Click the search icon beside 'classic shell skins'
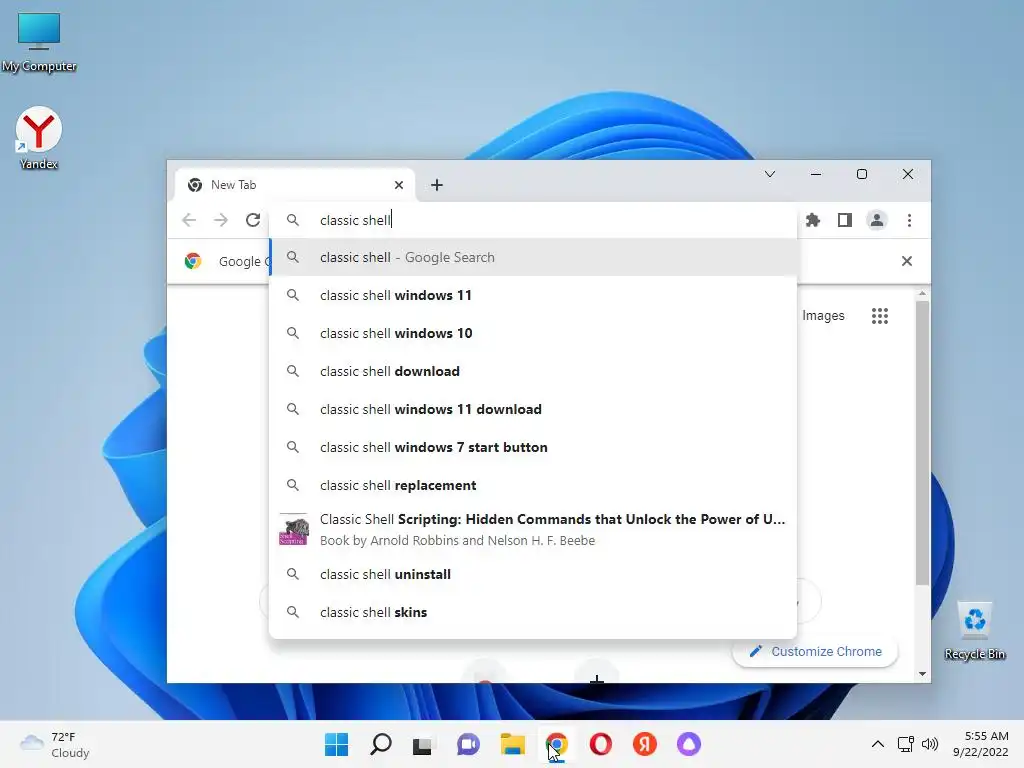 pos(293,613)
